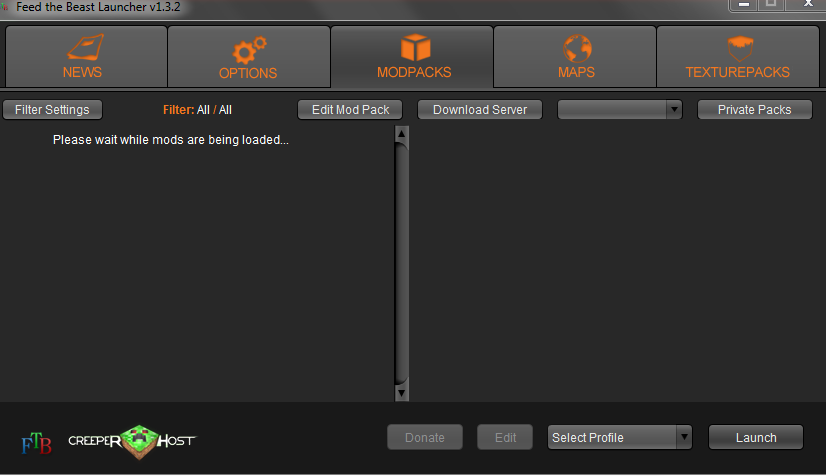Click the launcher icon in title bar
Viewport: 826px width, 476px height.
coord(5,7)
